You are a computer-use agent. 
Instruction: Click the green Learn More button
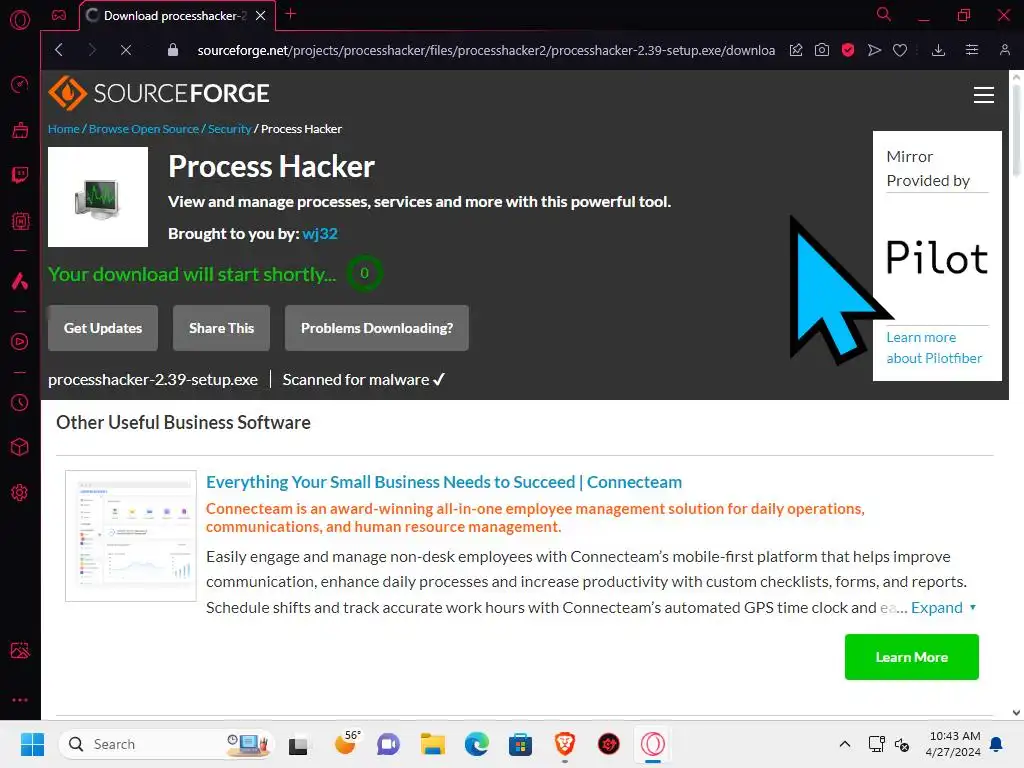click(x=911, y=657)
